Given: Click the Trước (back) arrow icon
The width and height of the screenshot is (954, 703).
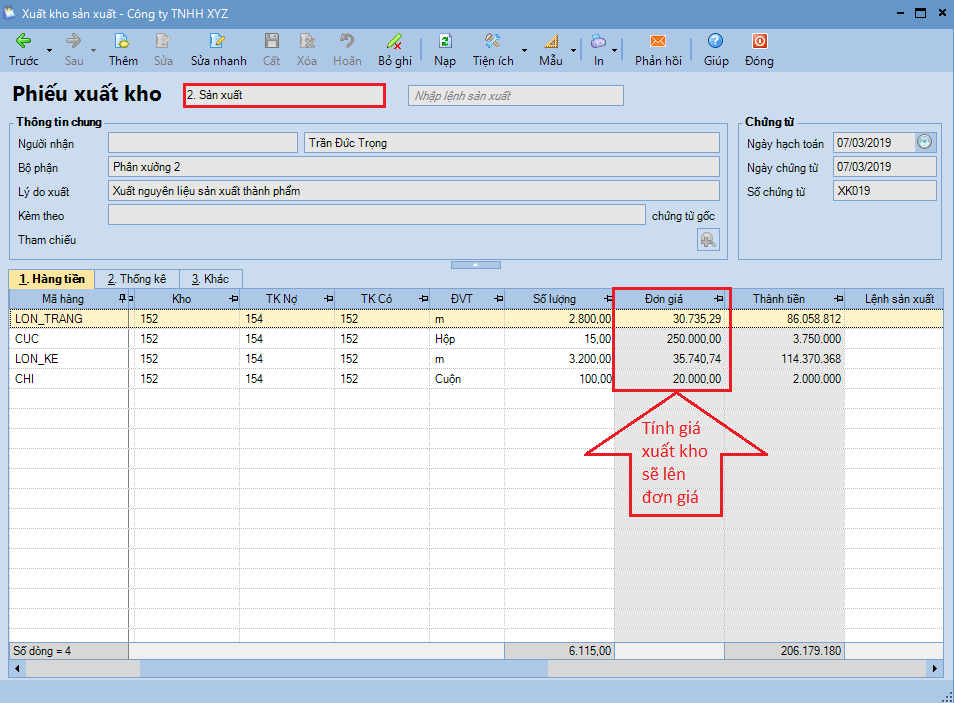Looking at the screenshot, I should tap(23, 42).
